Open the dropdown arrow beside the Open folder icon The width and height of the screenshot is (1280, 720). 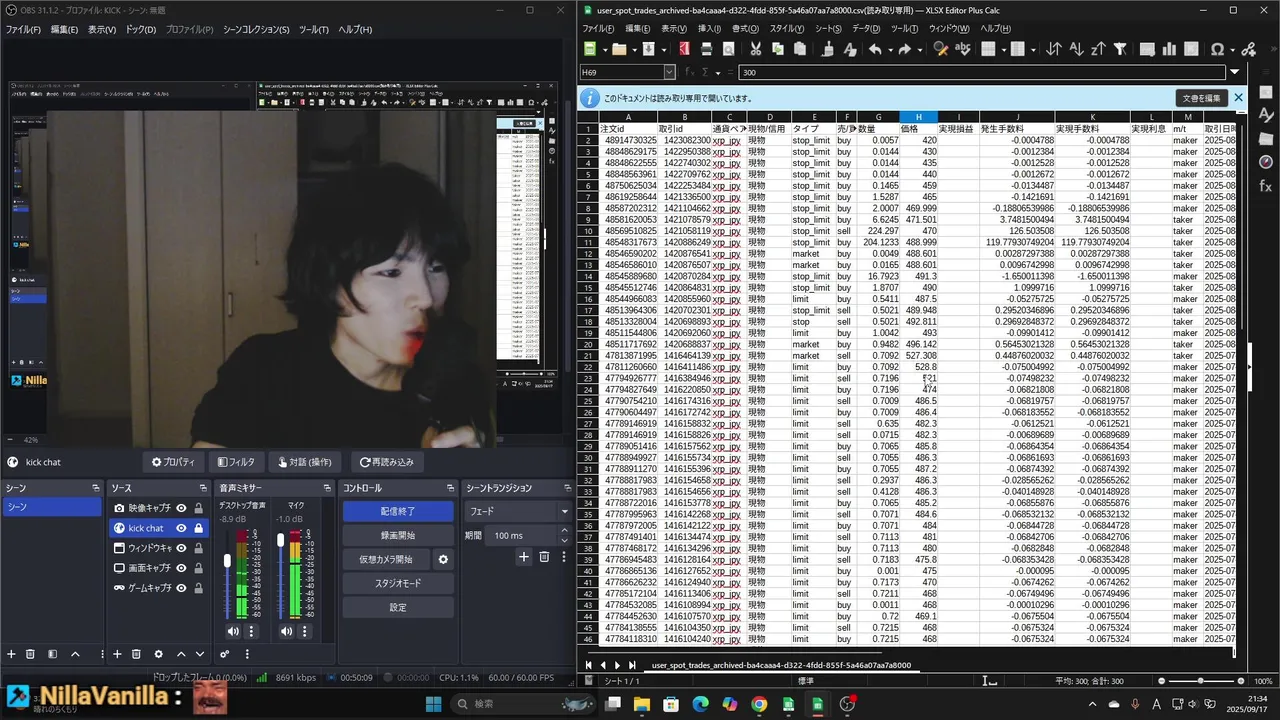point(634,49)
